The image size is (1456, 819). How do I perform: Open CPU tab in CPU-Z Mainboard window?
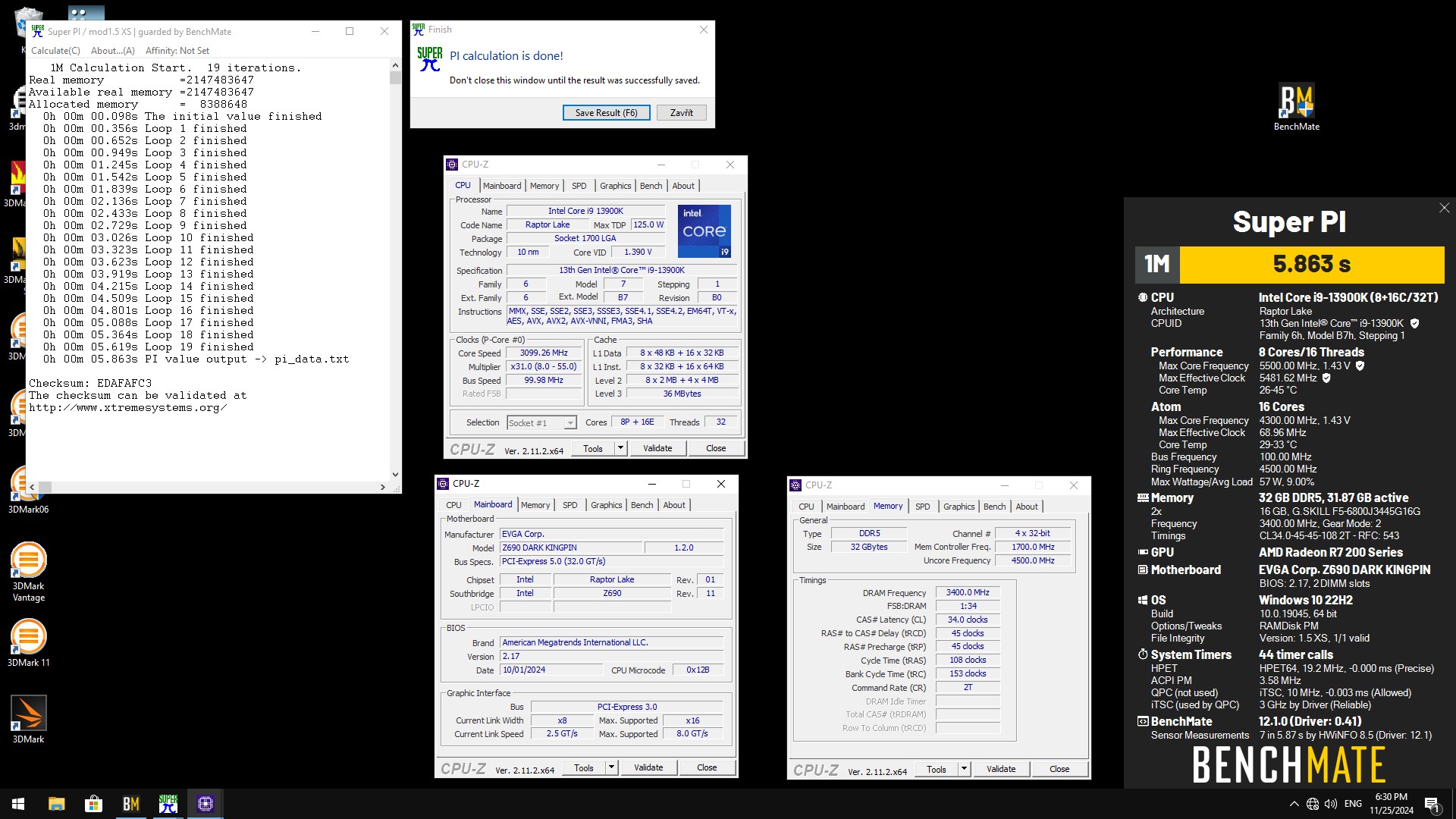coord(453,505)
